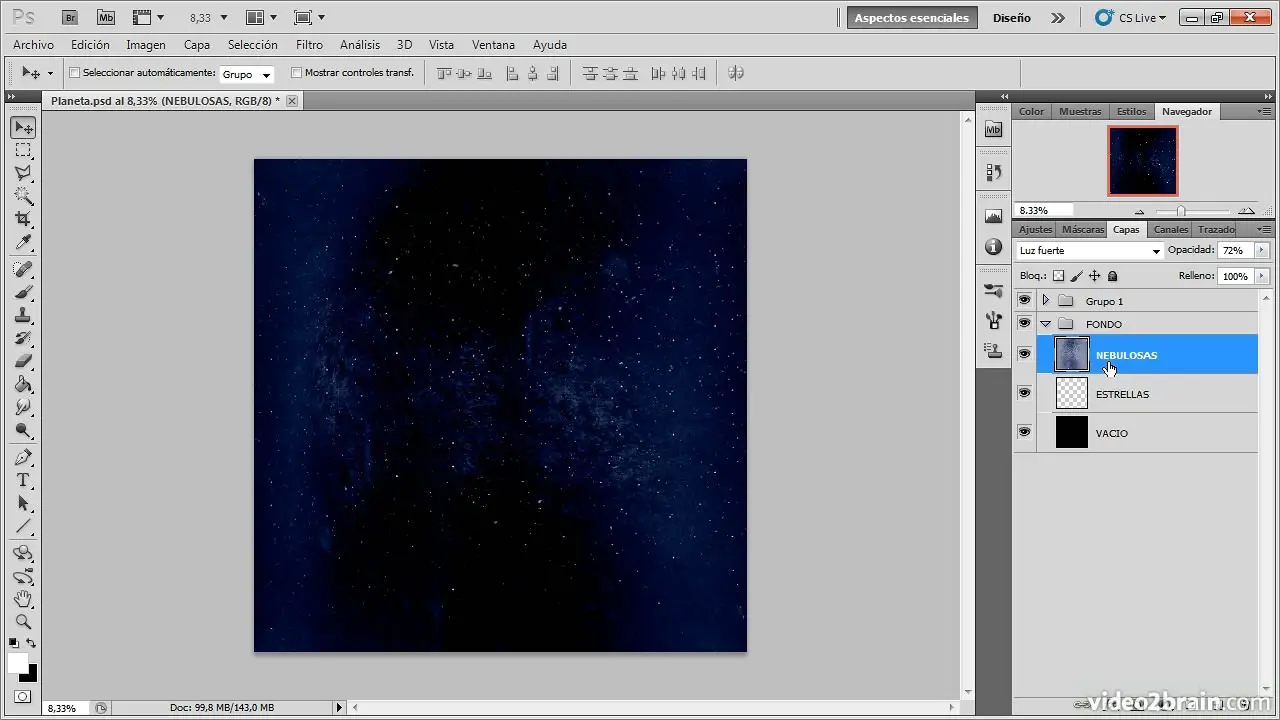Hide the Grupo 1 layer group
1280x720 pixels.
1024,300
